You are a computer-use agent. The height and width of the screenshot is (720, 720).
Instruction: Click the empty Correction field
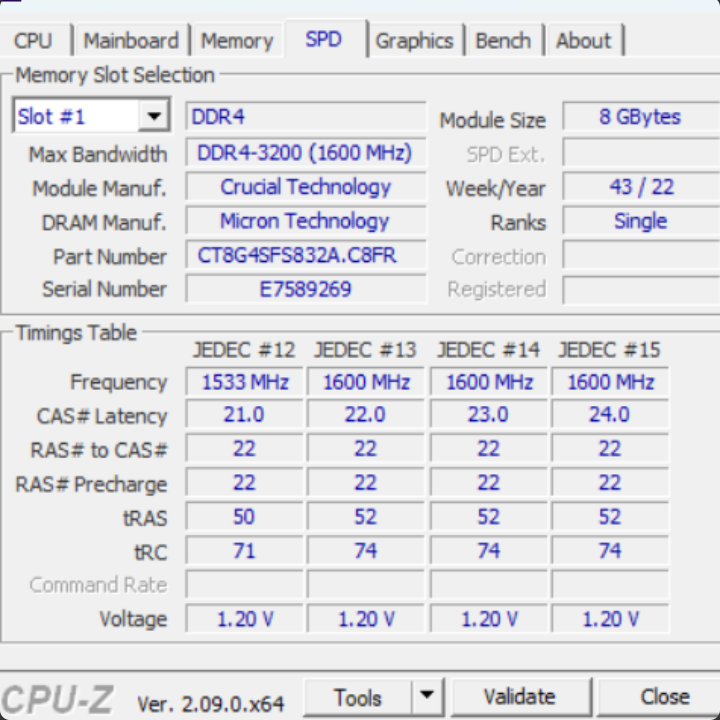click(641, 255)
